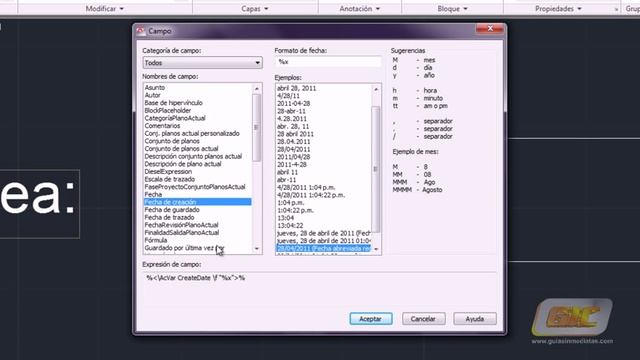Choose '28 abril 2011' date example
640x360 pixels.
click(x=295, y=134)
